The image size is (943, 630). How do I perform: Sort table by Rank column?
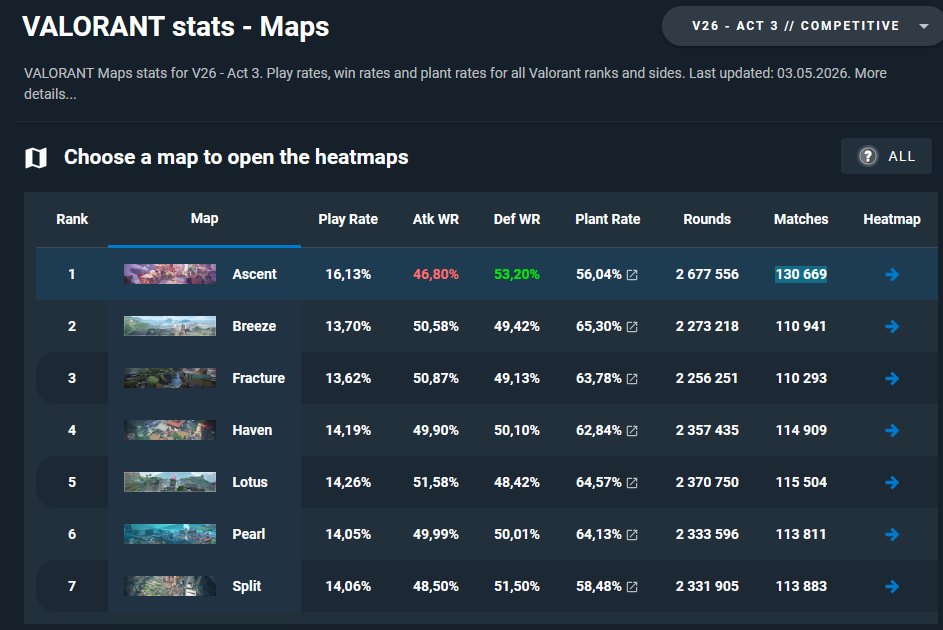click(72, 219)
